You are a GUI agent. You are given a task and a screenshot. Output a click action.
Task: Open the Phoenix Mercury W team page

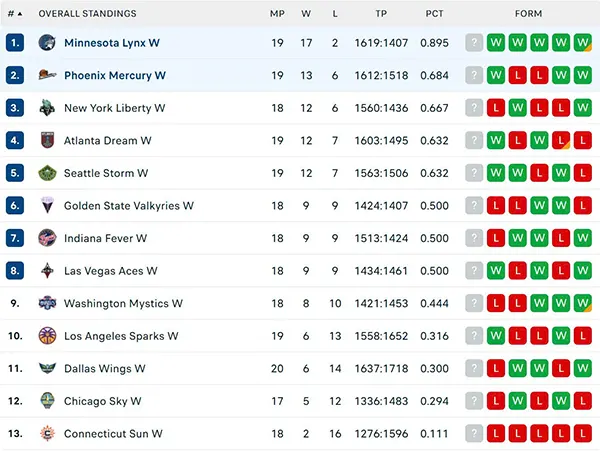pos(115,75)
